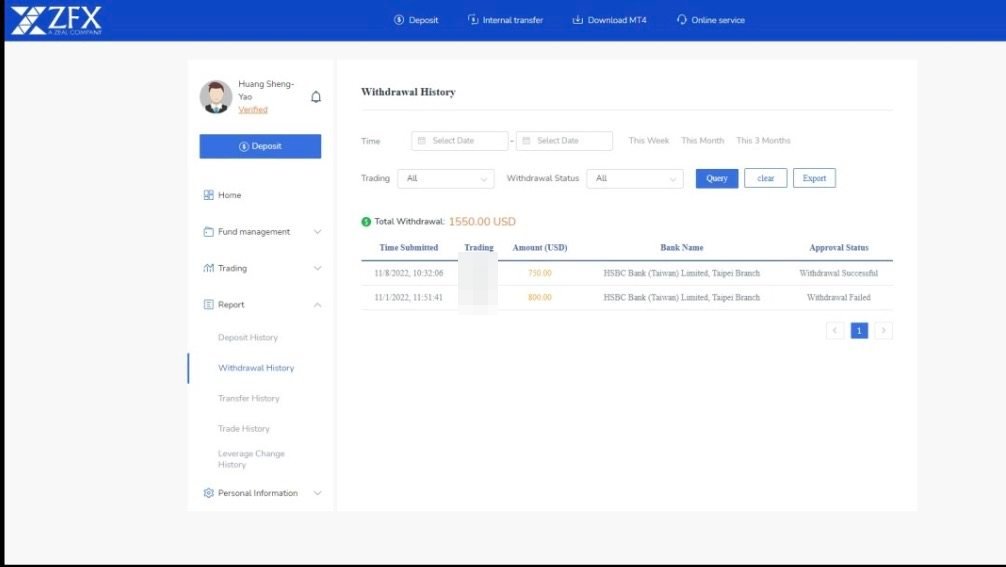Image resolution: width=1006 pixels, height=567 pixels.
Task: Click the start Select Date field
Action: (x=460, y=141)
